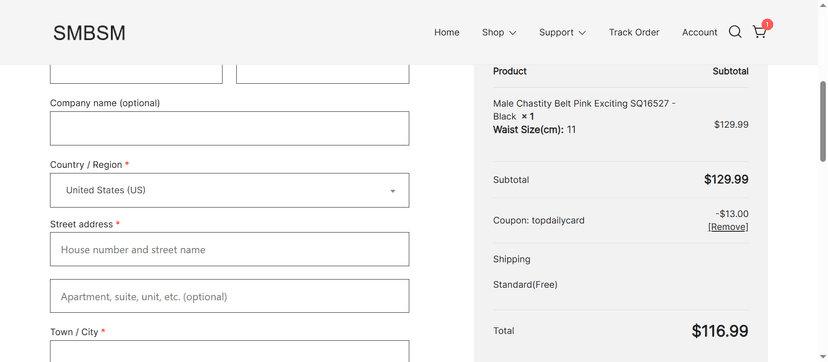Click the Male Chastity Belt product name

tap(584, 110)
